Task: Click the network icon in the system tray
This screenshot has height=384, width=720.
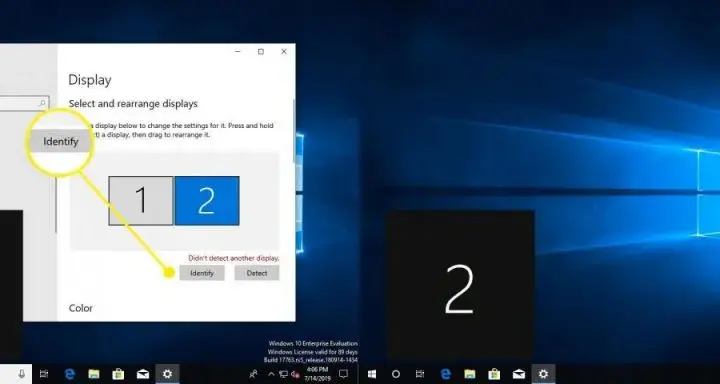Action: pos(284,374)
